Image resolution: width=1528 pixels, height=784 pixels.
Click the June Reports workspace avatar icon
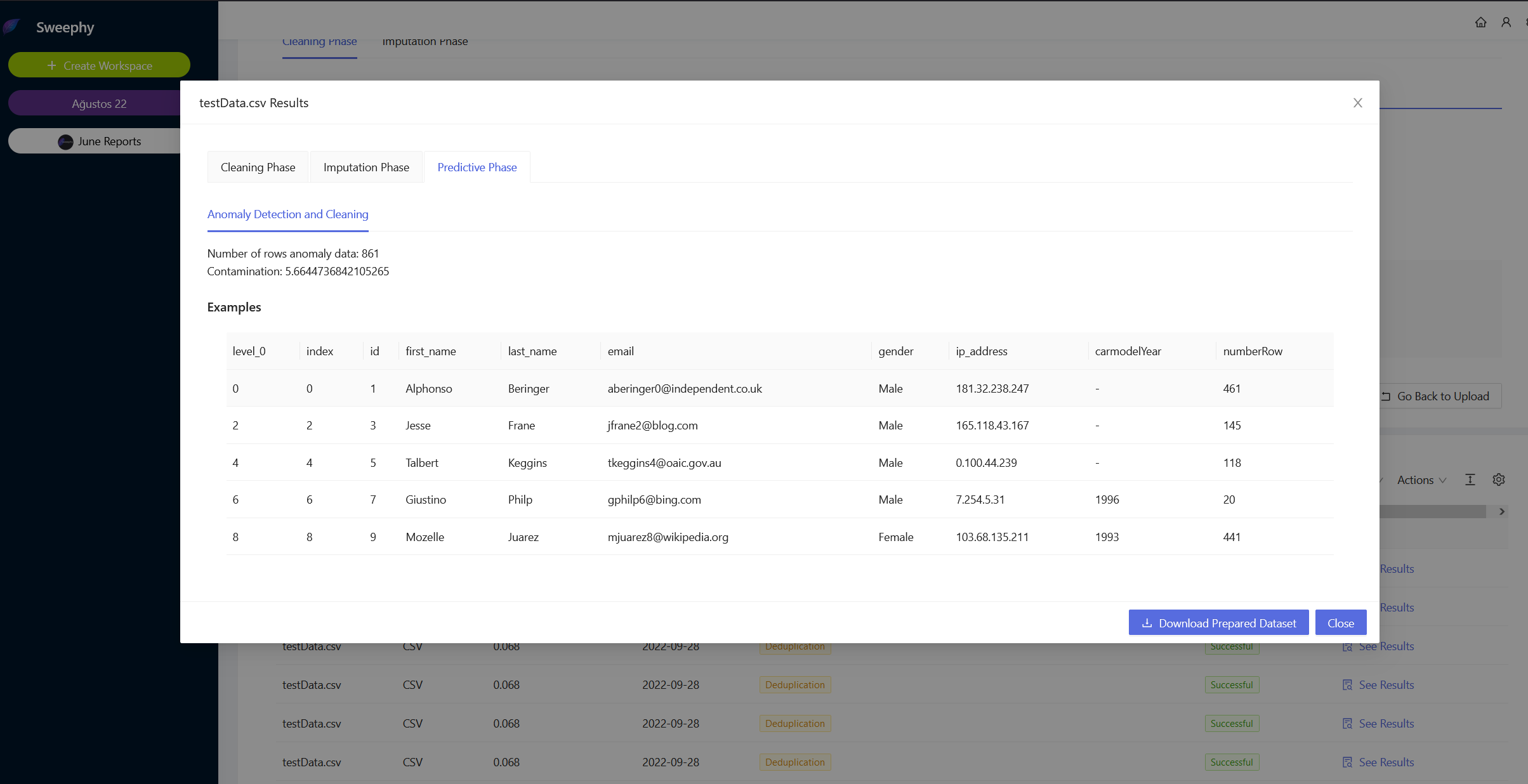[65, 141]
